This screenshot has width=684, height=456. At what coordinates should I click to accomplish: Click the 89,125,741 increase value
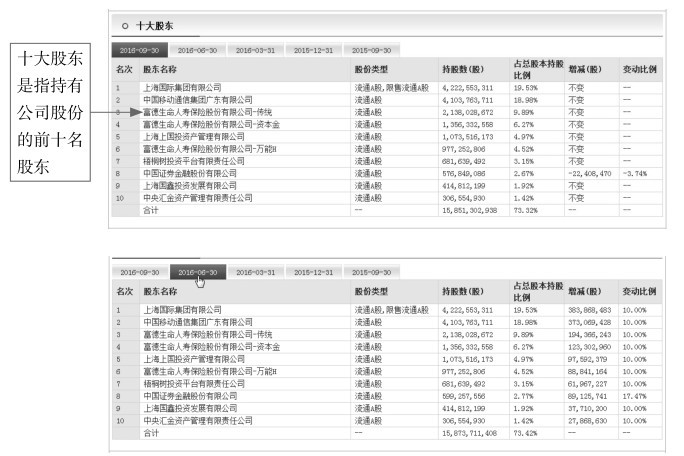[x=587, y=396]
